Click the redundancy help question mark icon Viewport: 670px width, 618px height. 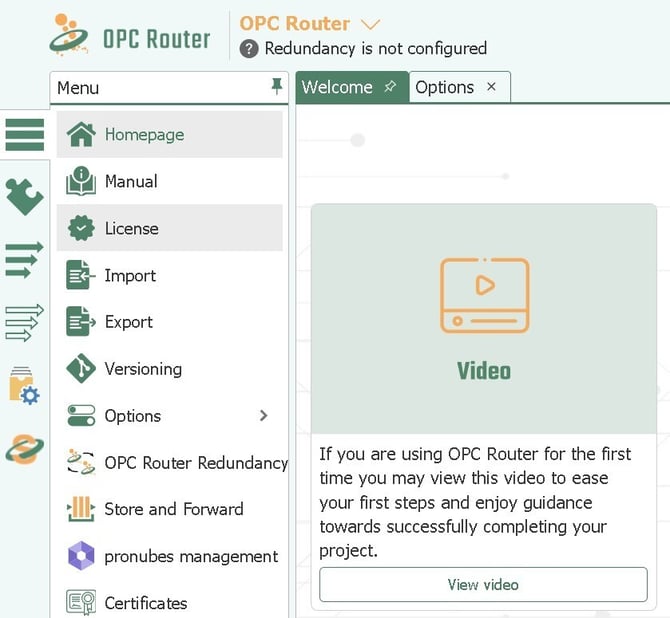[x=249, y=49]
